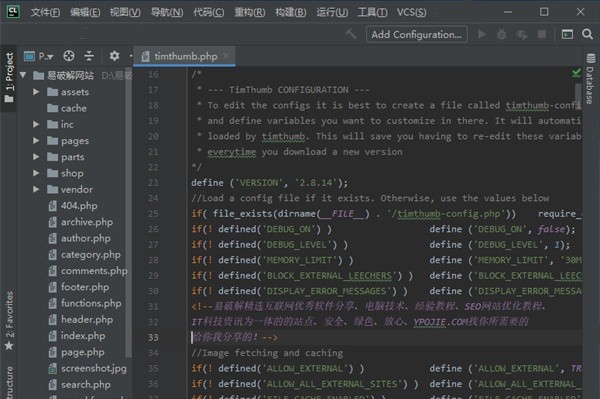600x399 pixels.
Task: Toggle the Structure tool window
Action: (9, 382)
